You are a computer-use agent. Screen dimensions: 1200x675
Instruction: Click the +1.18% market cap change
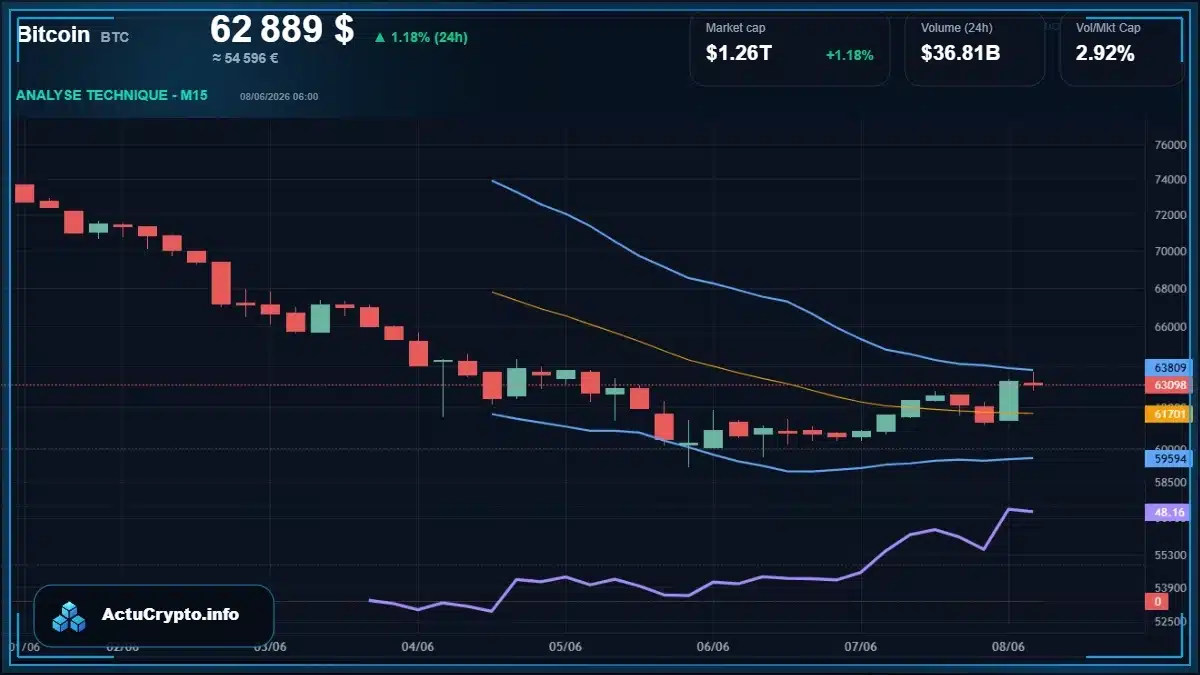[850, 55]
